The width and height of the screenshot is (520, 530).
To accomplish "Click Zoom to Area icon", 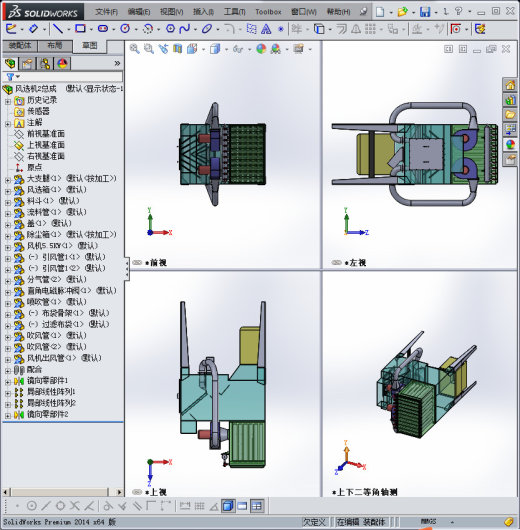I will coord(149,49).
